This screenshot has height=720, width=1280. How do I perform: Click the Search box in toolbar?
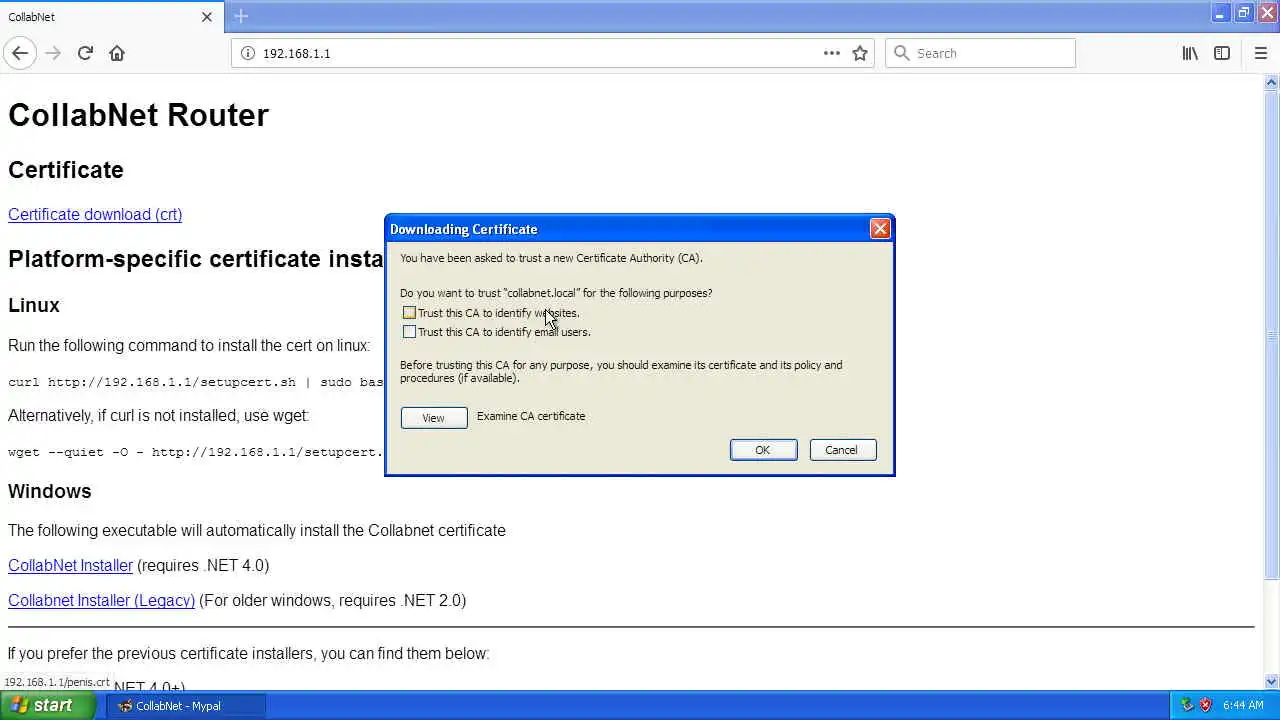tap(980, 53)
